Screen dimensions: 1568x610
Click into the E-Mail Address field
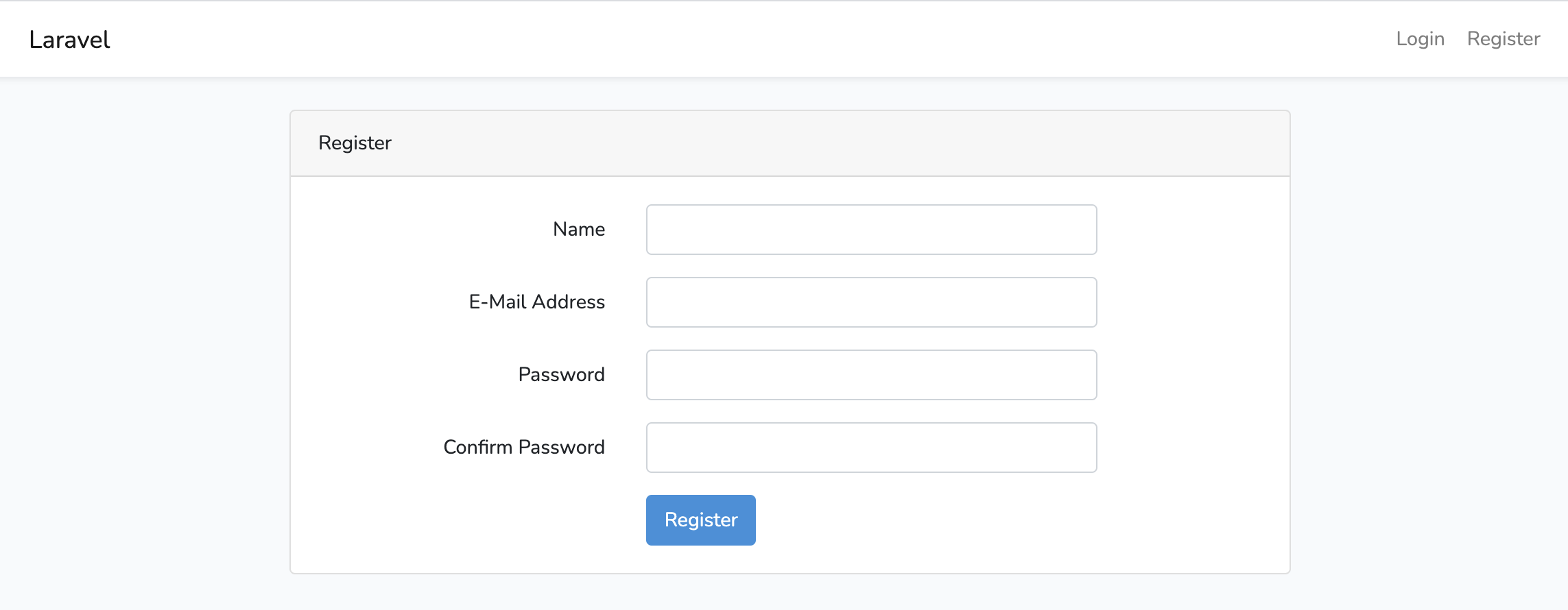tap(871, 302)
